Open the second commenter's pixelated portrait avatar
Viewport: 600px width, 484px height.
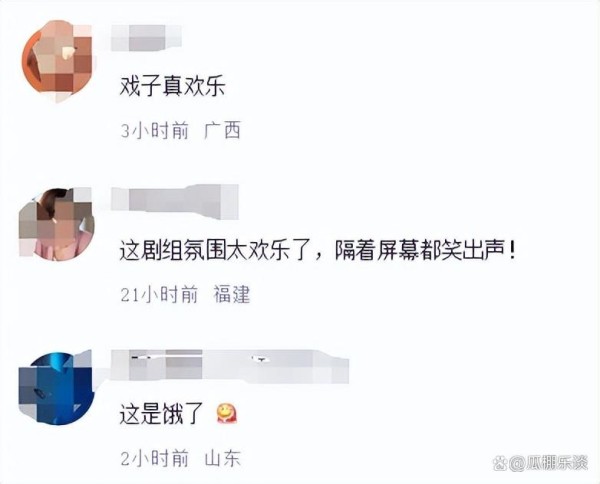[x=57, y=224]
